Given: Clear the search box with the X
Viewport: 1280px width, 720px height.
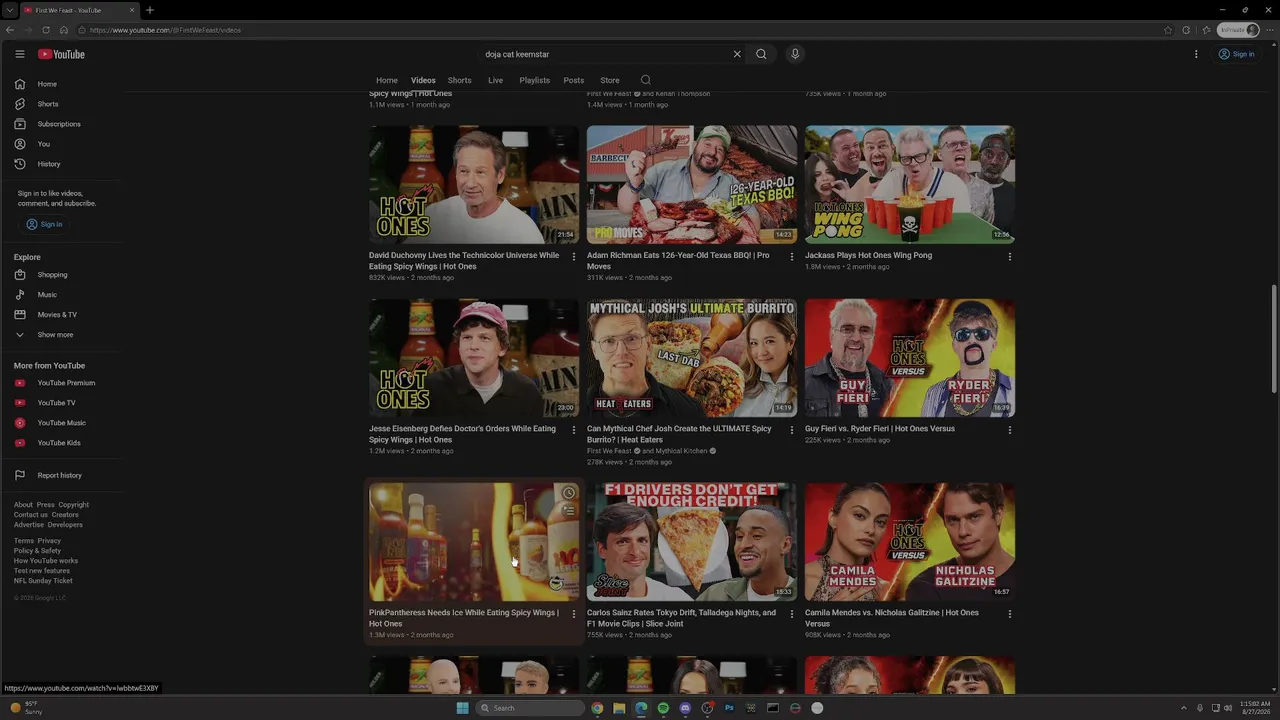Looking at the screenshot, I should coord(737,54).
